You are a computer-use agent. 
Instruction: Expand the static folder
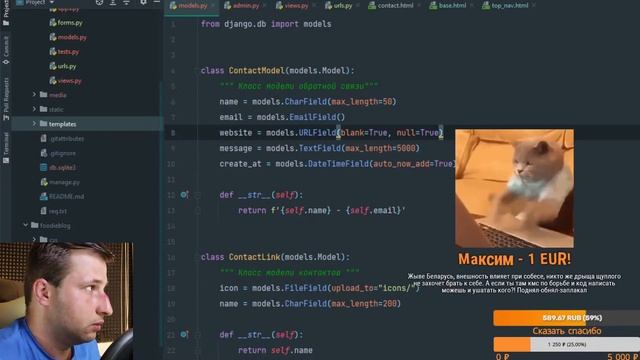click(34, 109)
